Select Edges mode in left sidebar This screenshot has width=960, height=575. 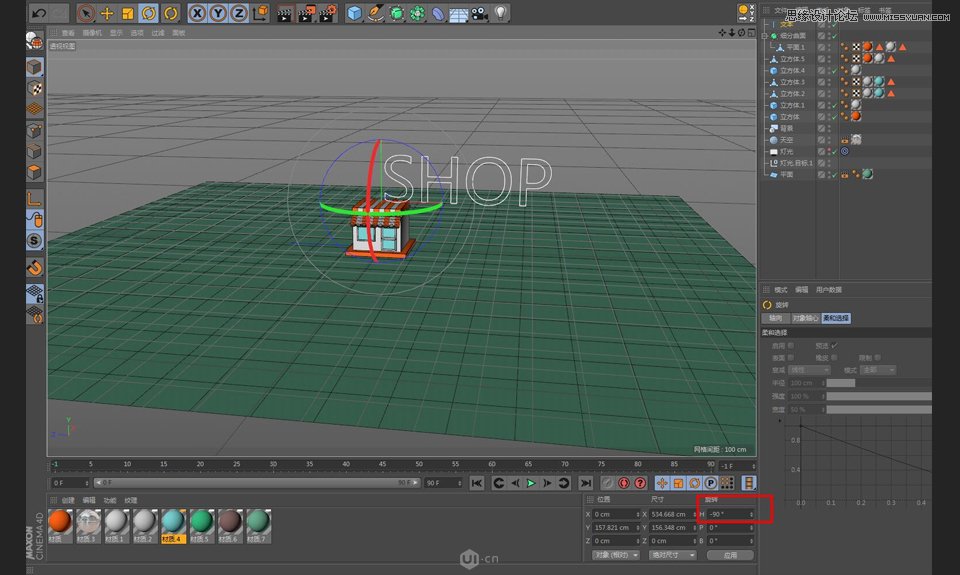click(35, 151)
